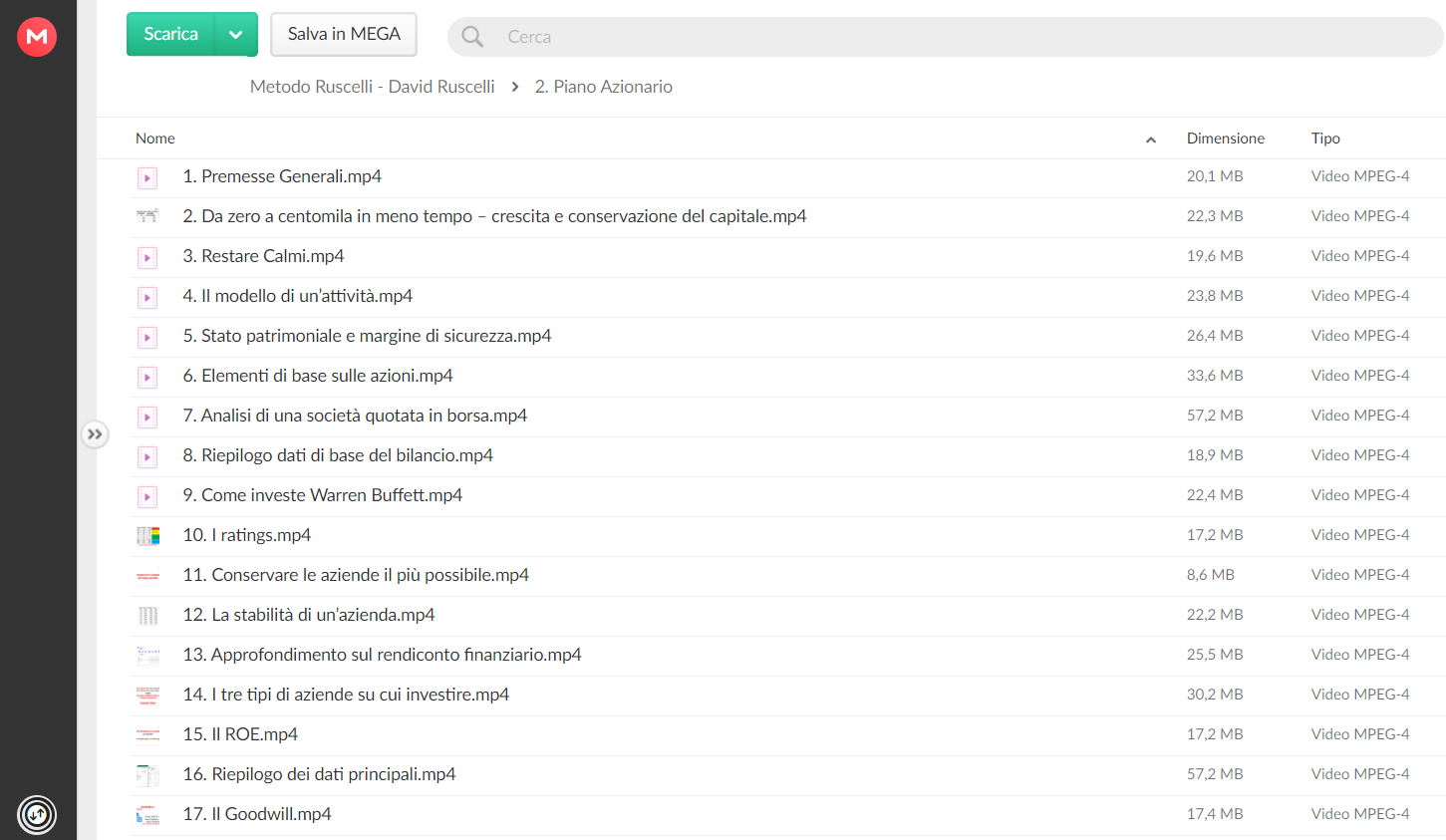This screenshot has height=840, width=1446.
Task: Sort by the Tipo column header
Action: 1325,139
